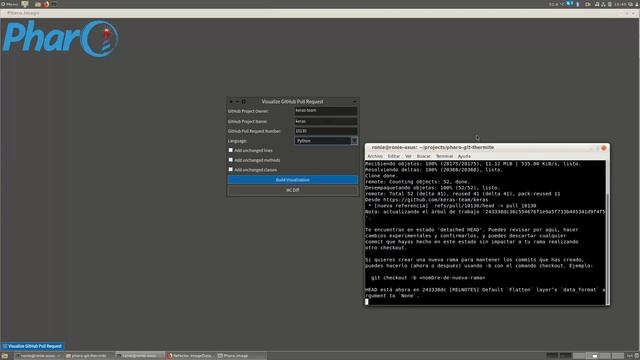
Task: Click the 'Clone done.' line in terminal
Action: click(381, 176)
